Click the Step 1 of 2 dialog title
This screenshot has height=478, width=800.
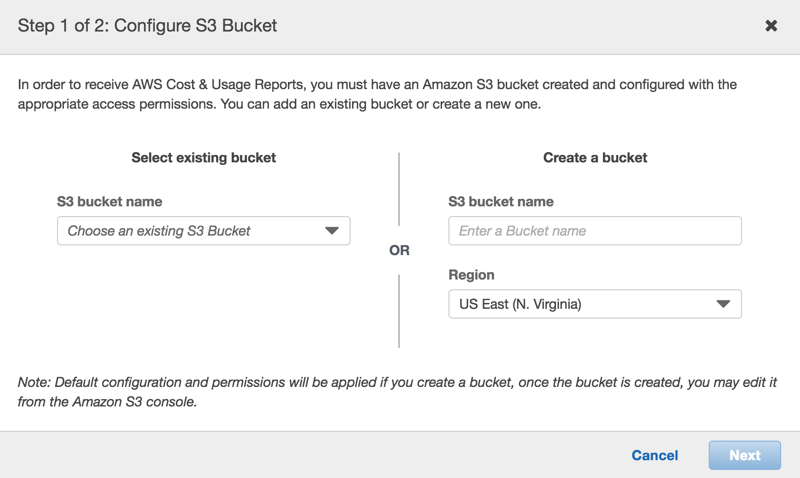148,26
